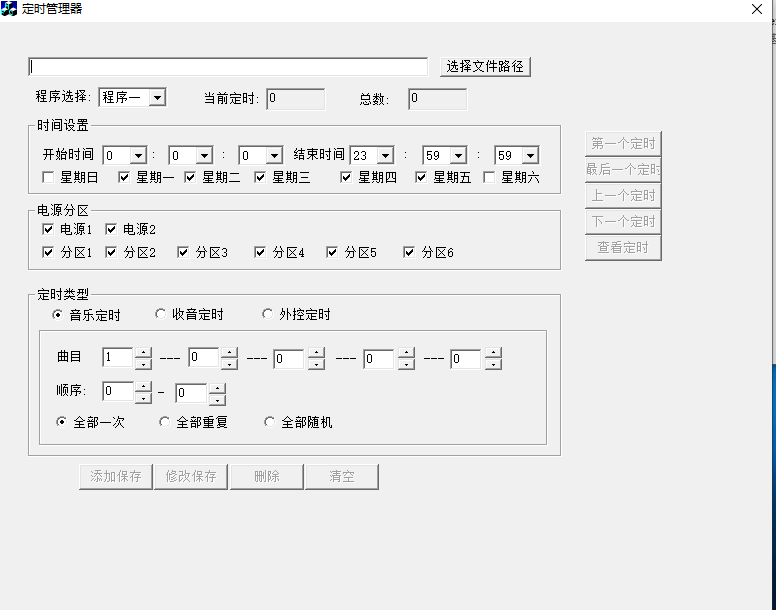Open the end time hour dropdown showing 23
The height and width of the screenshot is (610, 776).
point(386,156)
